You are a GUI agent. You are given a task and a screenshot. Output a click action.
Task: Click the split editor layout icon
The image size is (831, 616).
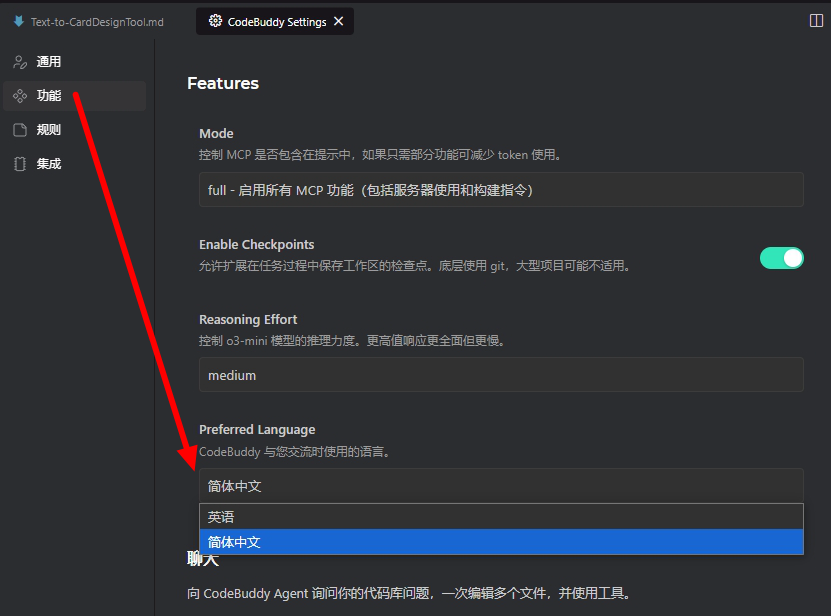816,21
